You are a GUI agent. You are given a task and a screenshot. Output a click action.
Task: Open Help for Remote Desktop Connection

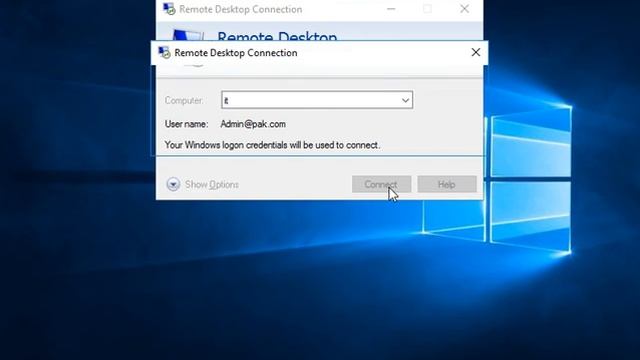[x=447, y=184]
